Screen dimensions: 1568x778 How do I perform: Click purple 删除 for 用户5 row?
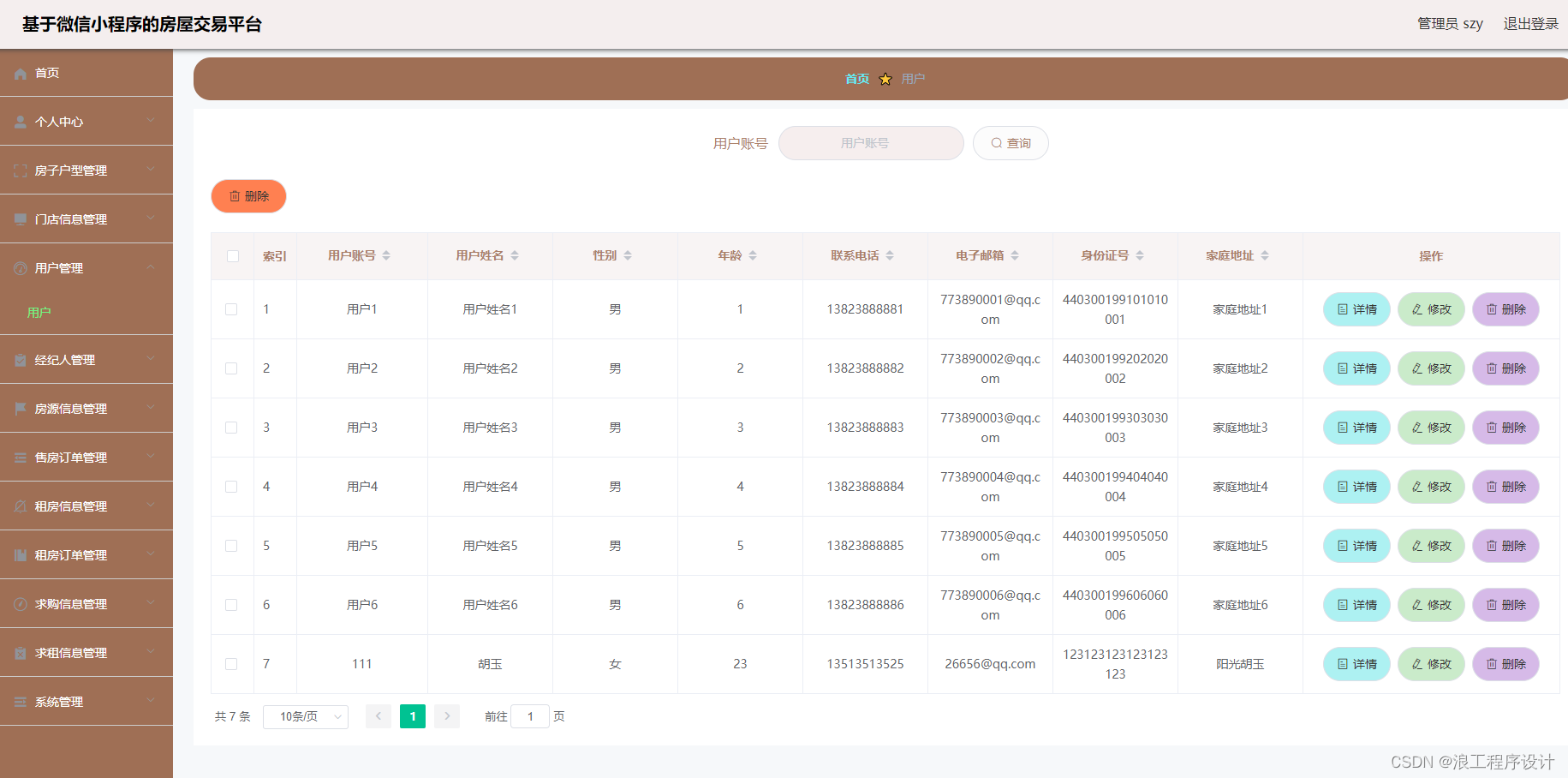tap(1505, 546)
